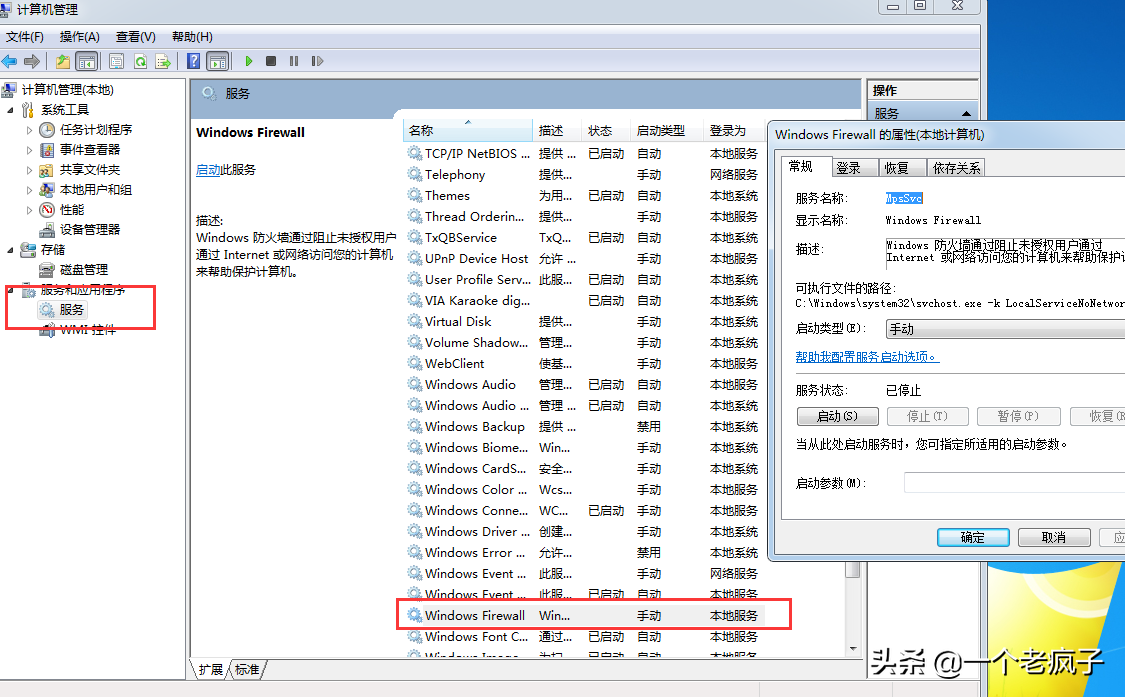Open the 文件(F) menu
Screen dimensions: 1125x697
point(25,37)
